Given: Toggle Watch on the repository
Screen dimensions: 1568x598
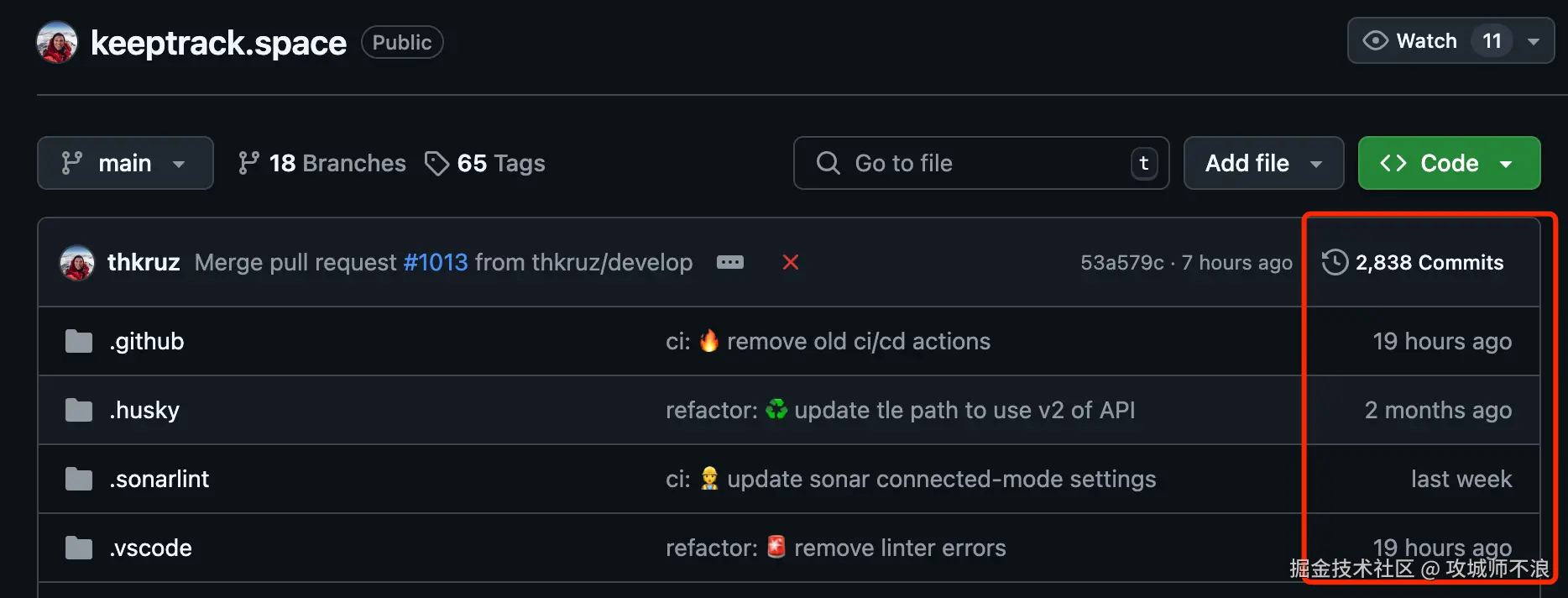Looking at the screenshot, I should 1412,41.
